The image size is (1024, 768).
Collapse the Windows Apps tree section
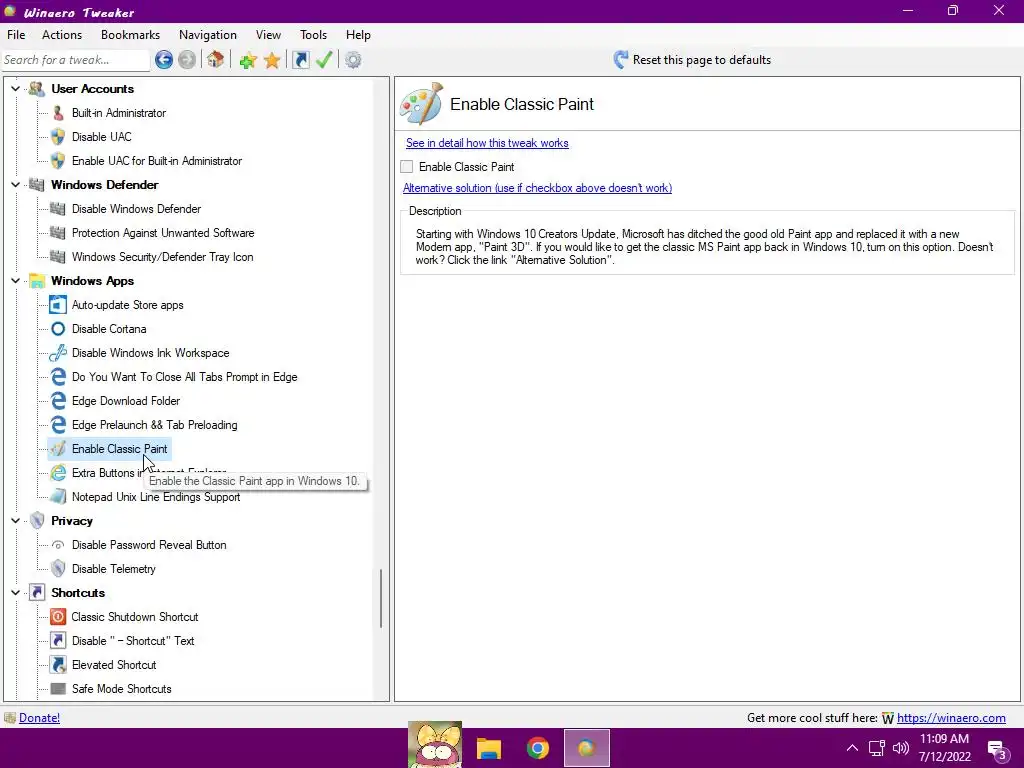[16, 281]
